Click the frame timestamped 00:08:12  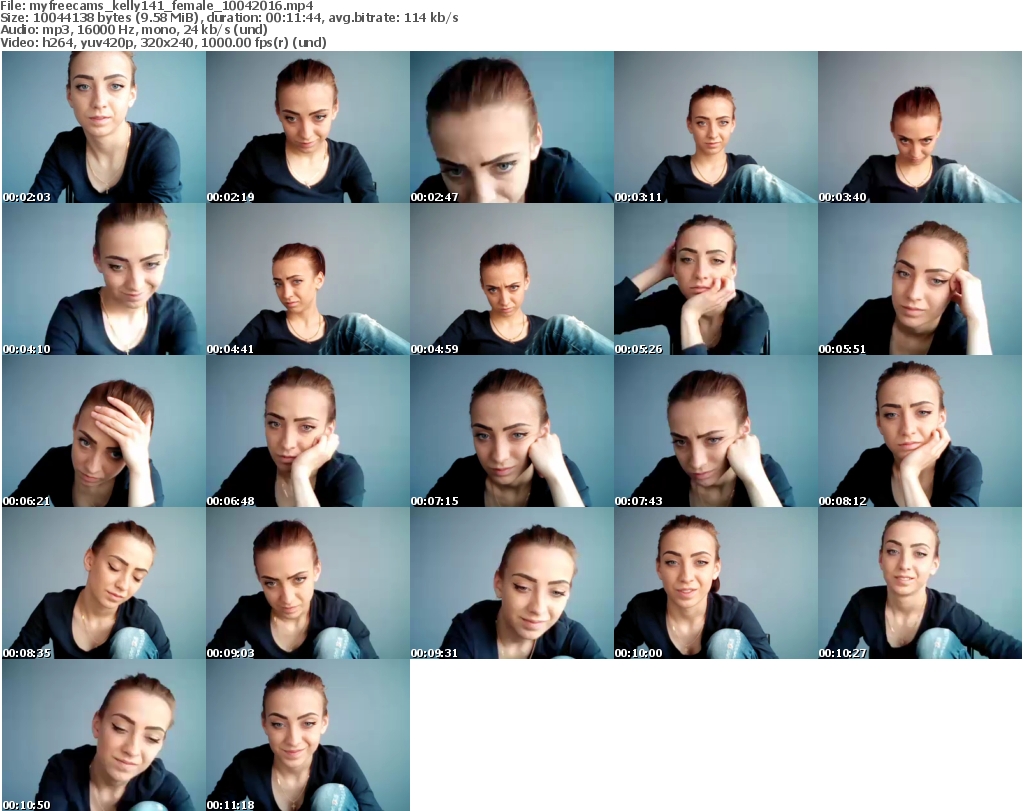pos(919,431)
